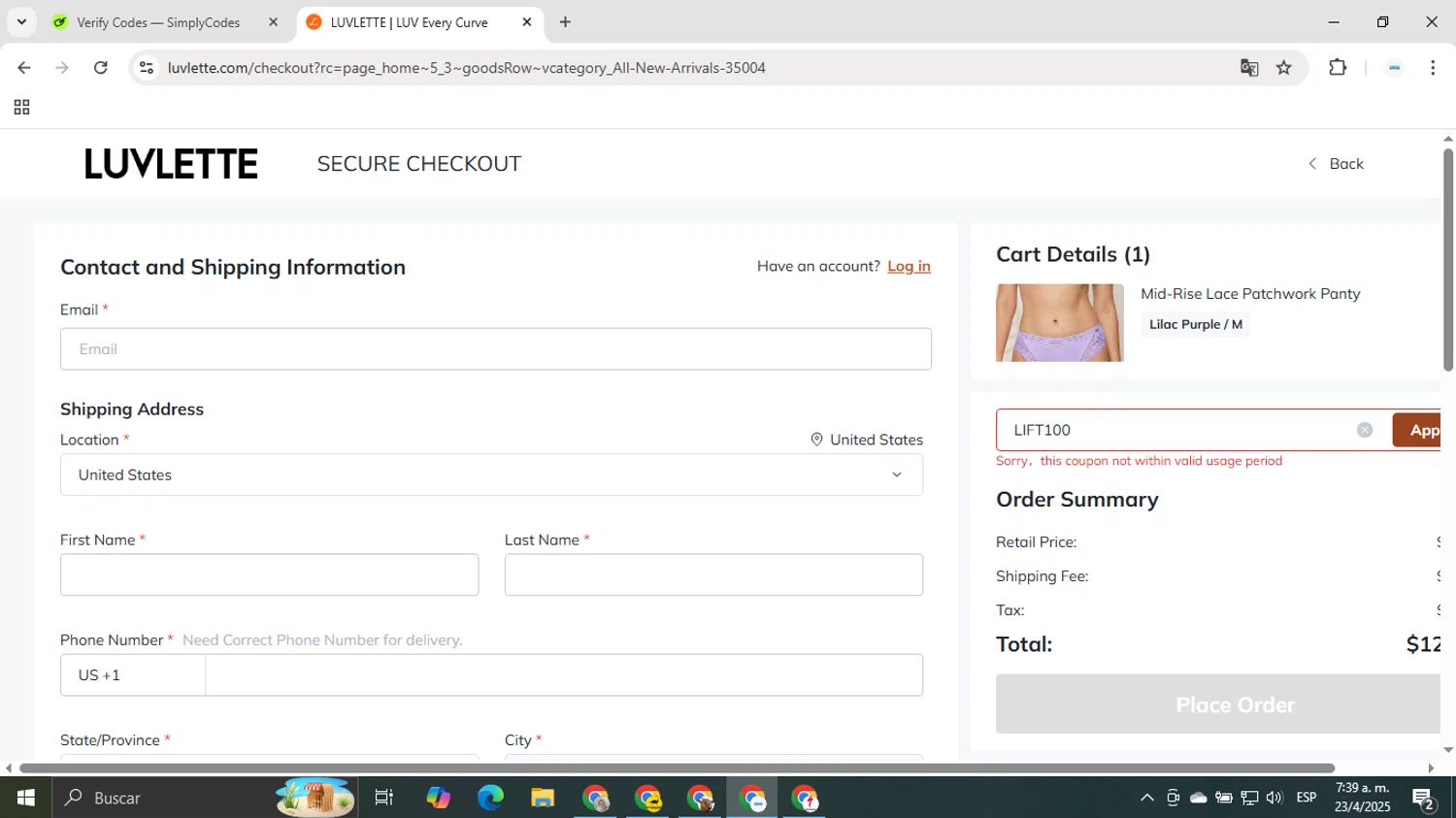Focus the Last Name field
1456x818 pixels.
tap(713, 575)
